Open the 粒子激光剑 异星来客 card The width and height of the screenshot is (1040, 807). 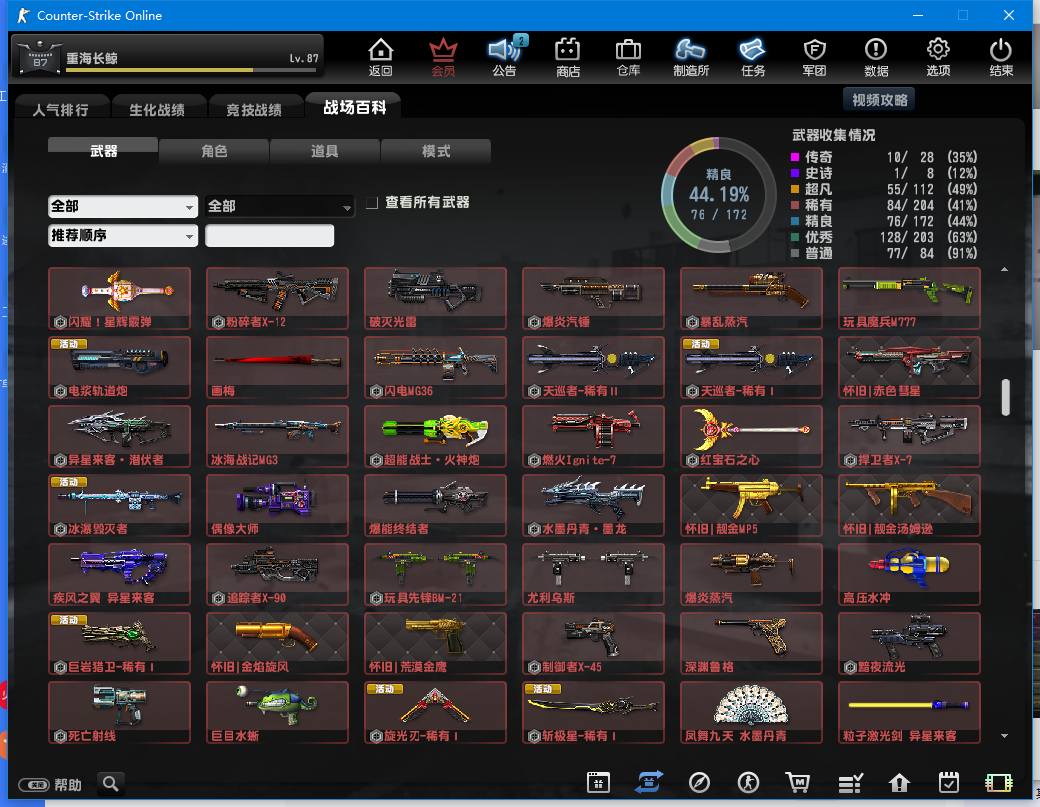pyautogui.click(x=909, y=712)
